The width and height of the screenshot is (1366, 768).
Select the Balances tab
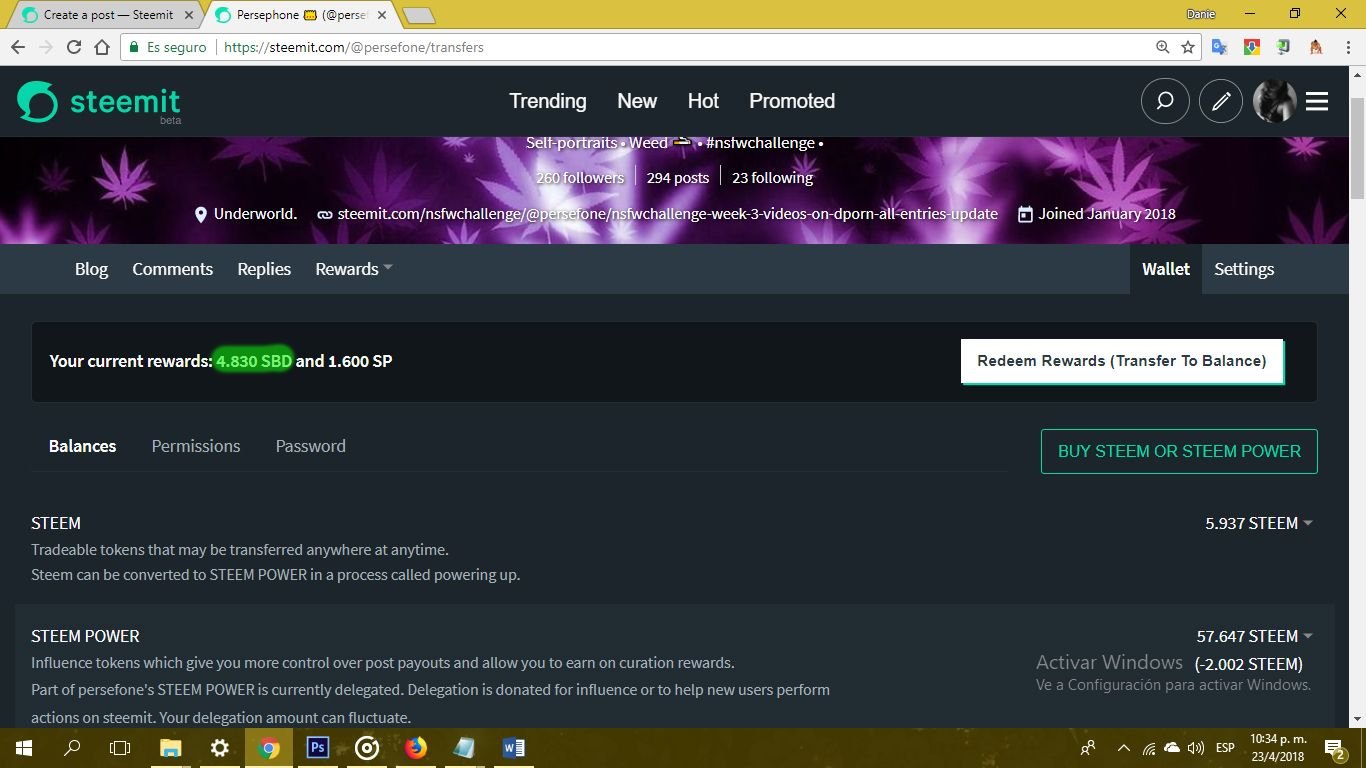click(x=82, y=446)
